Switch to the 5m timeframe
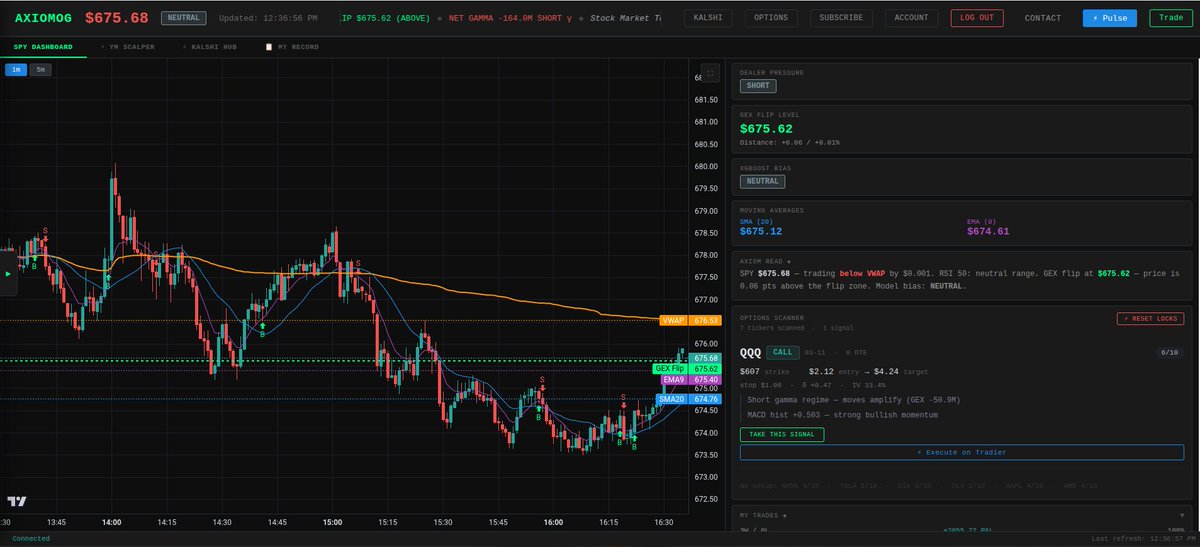Screen dimensions: 1200x547 click(40, 69)
